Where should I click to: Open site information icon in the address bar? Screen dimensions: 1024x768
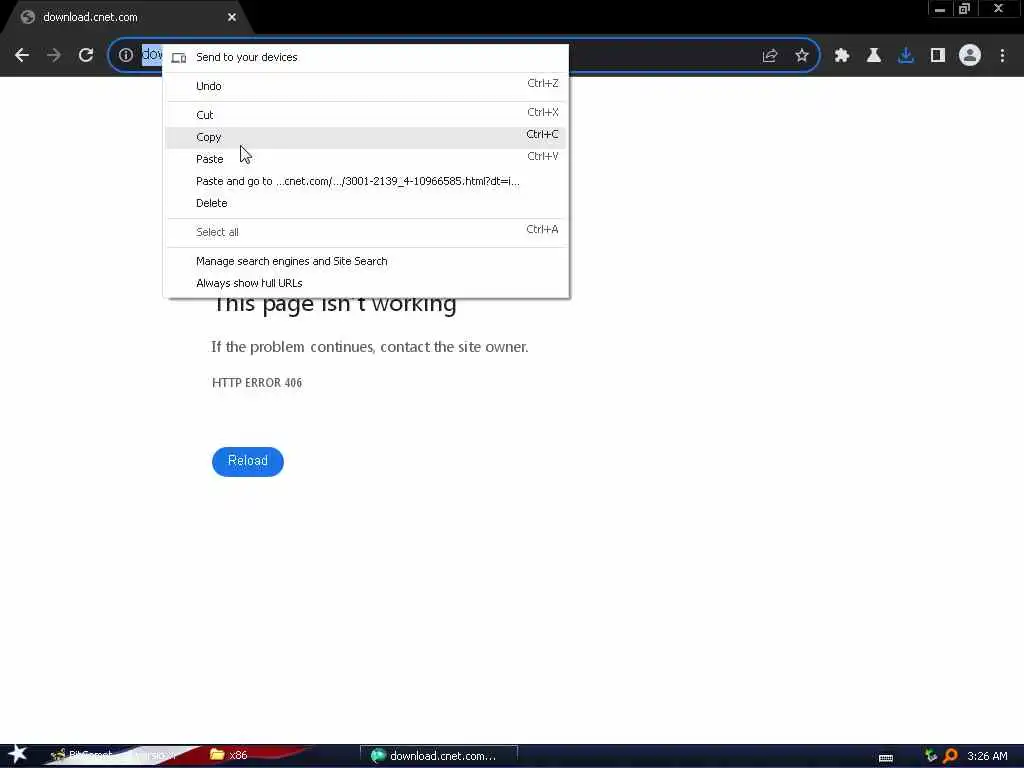click(125, 56)
